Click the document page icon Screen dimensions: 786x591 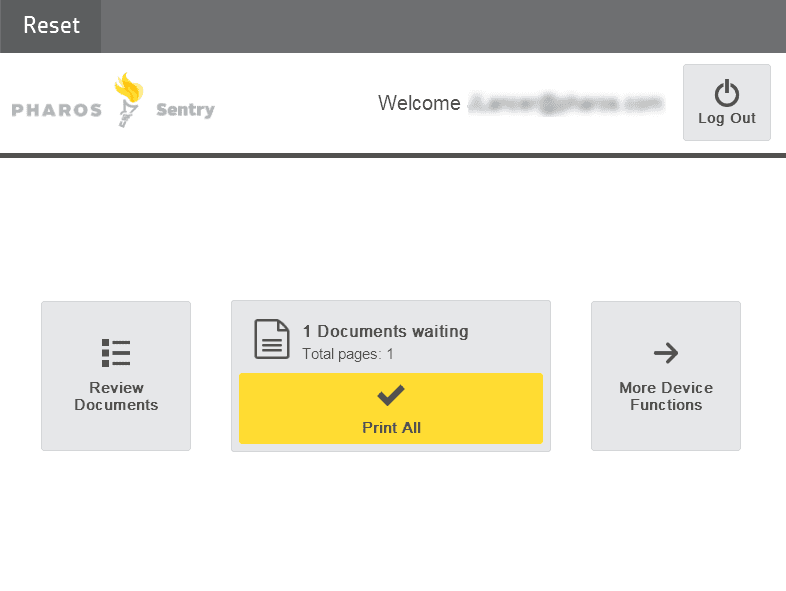(x=272, y=339)
